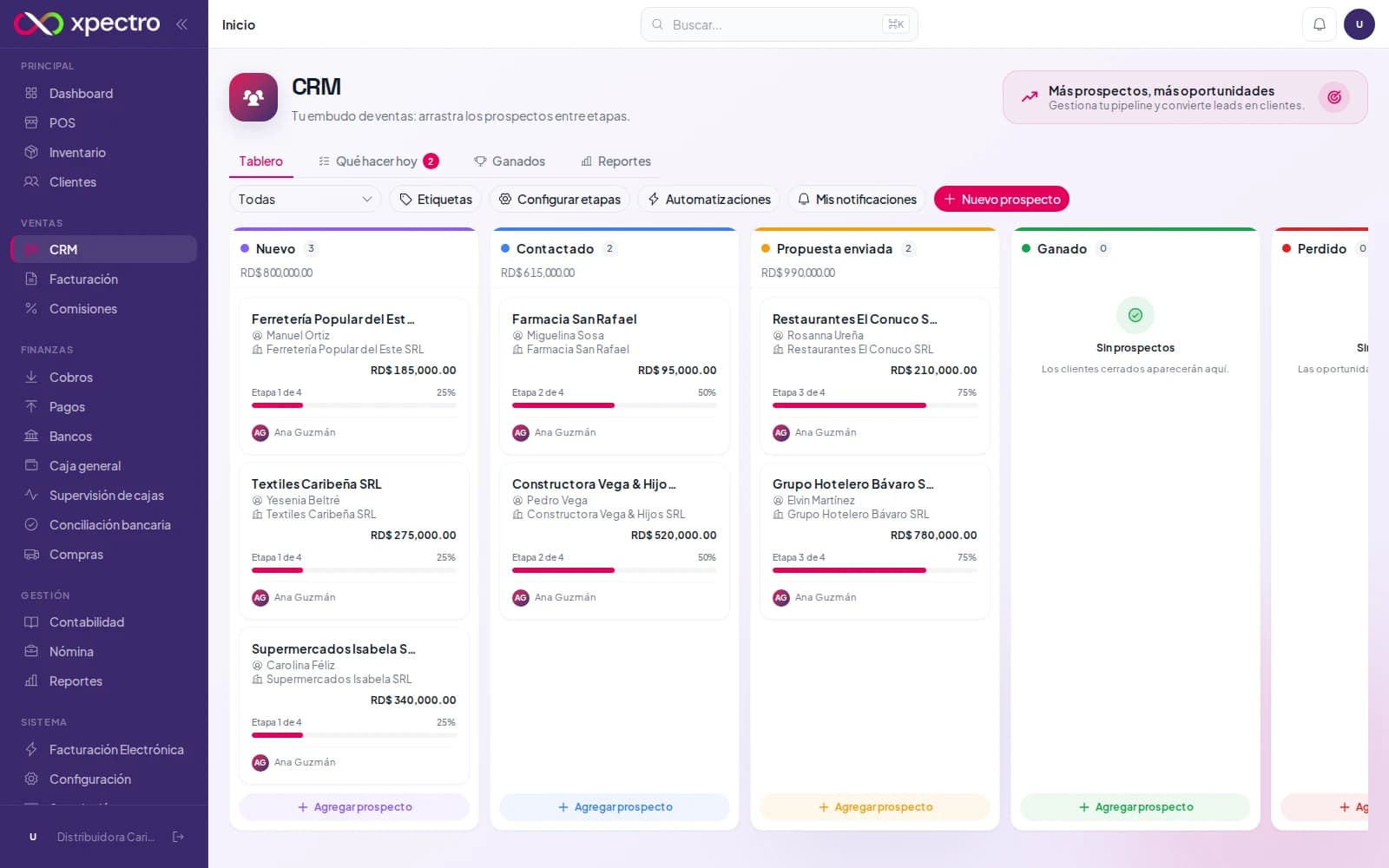Click the Cobros download-arrow icon
Viewport: 1389px width, 868px height.
[31, 377]
